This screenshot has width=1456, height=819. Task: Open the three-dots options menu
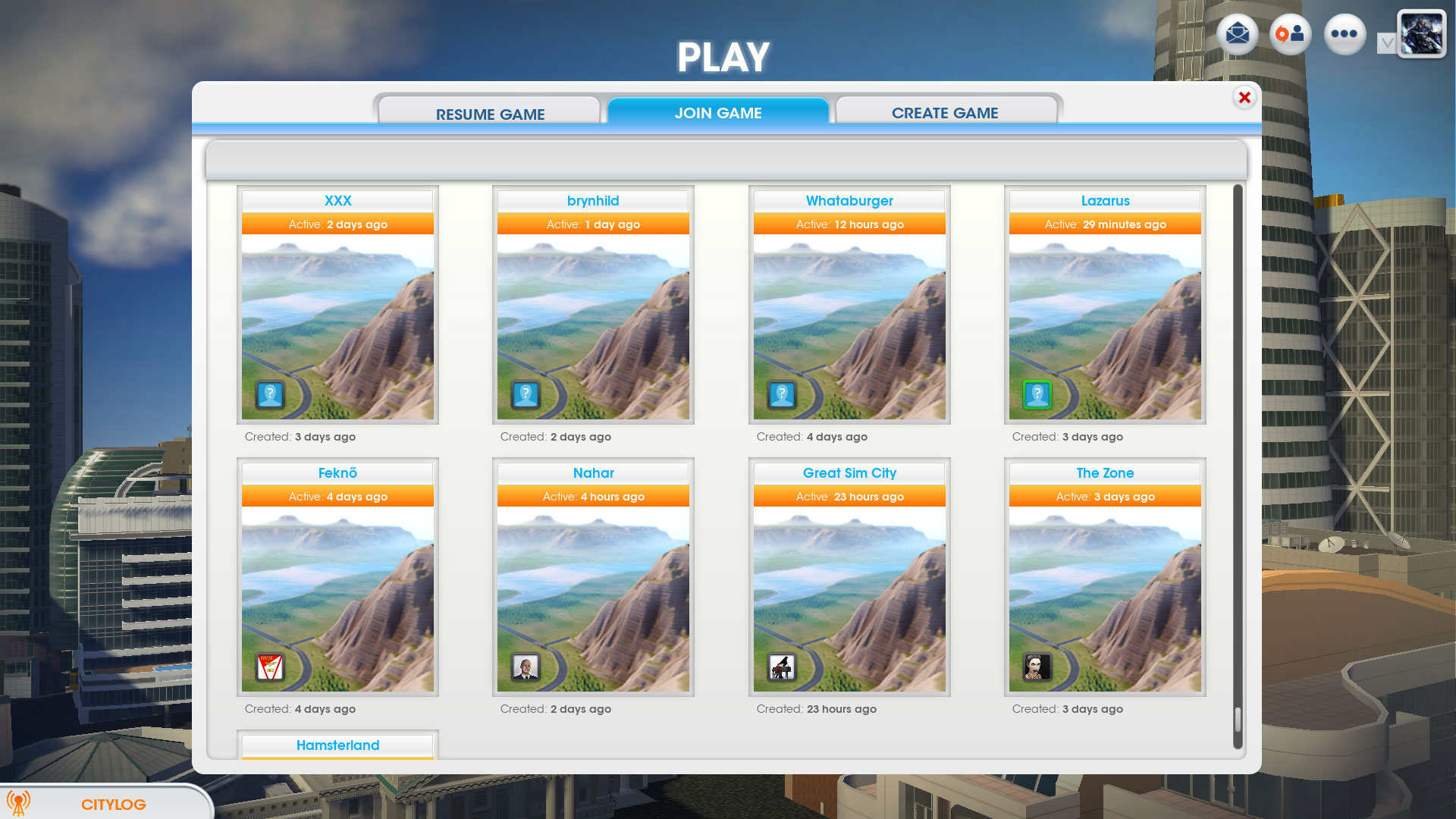tap(1345, 34)
